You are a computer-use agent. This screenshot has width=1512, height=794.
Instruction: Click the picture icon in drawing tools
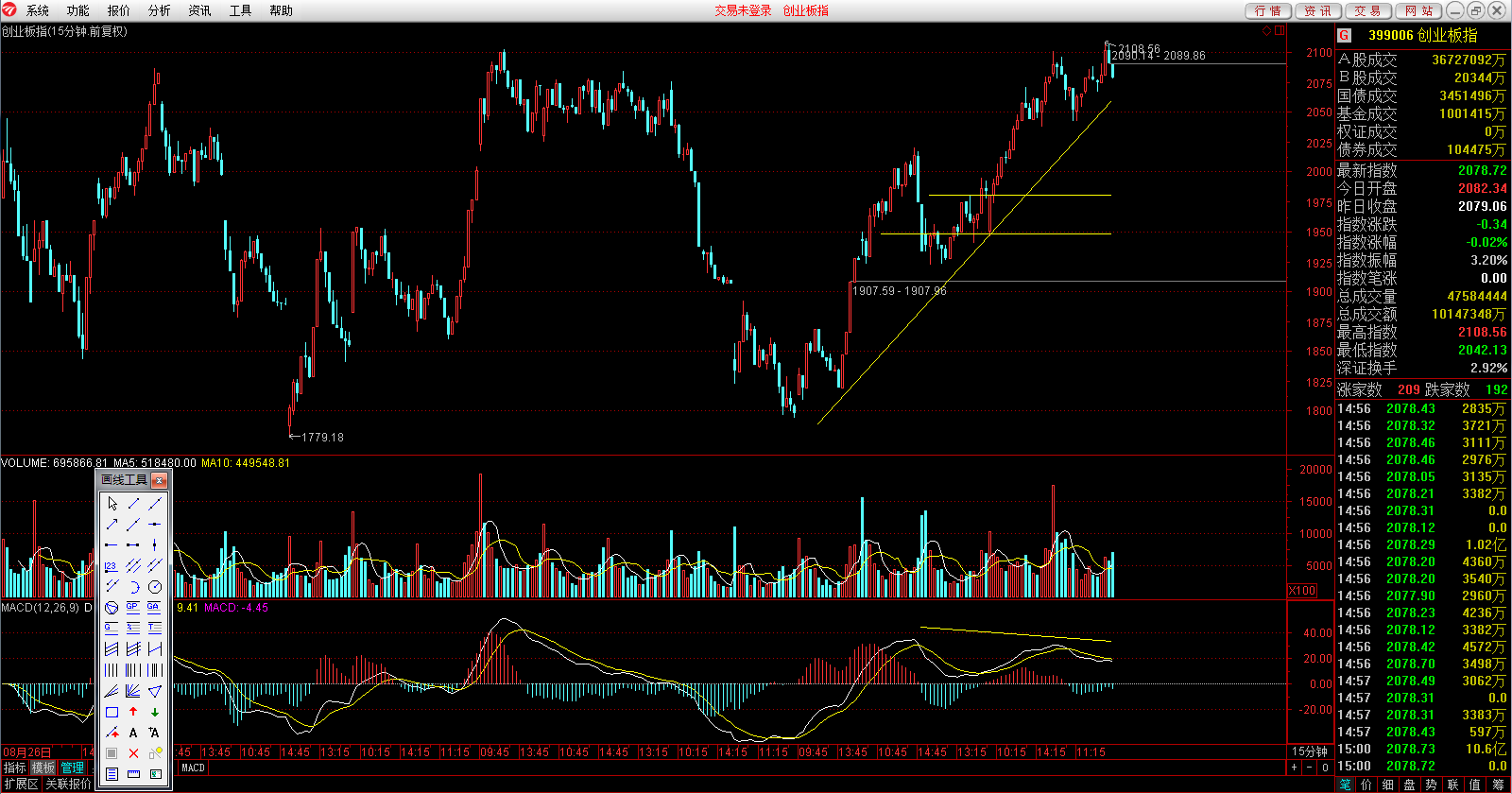point(155,774)
